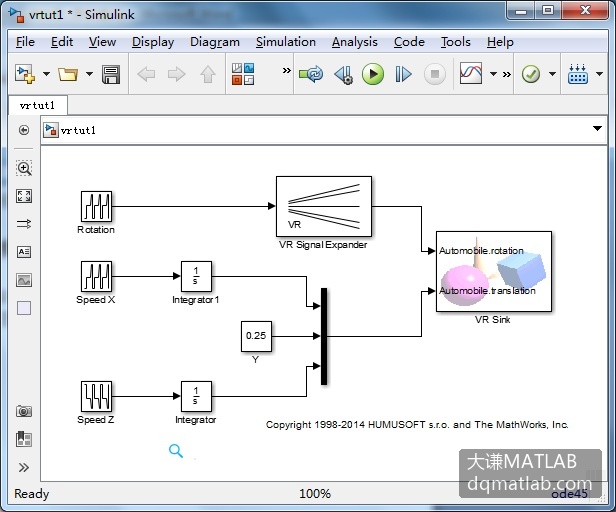
Task: Open the Tools menu
Action: [455, 42]
